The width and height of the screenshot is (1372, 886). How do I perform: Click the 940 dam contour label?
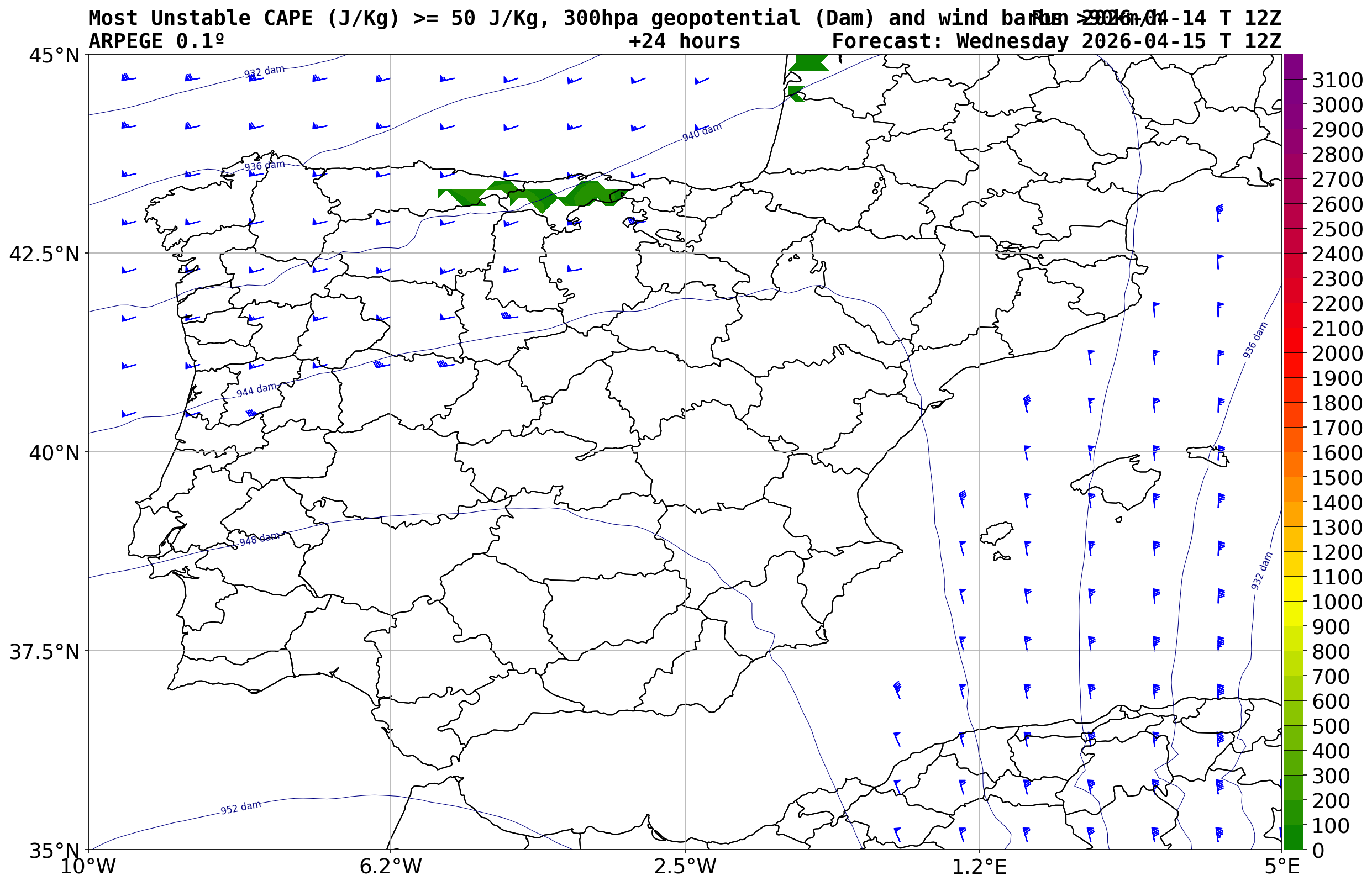(702, 133)
